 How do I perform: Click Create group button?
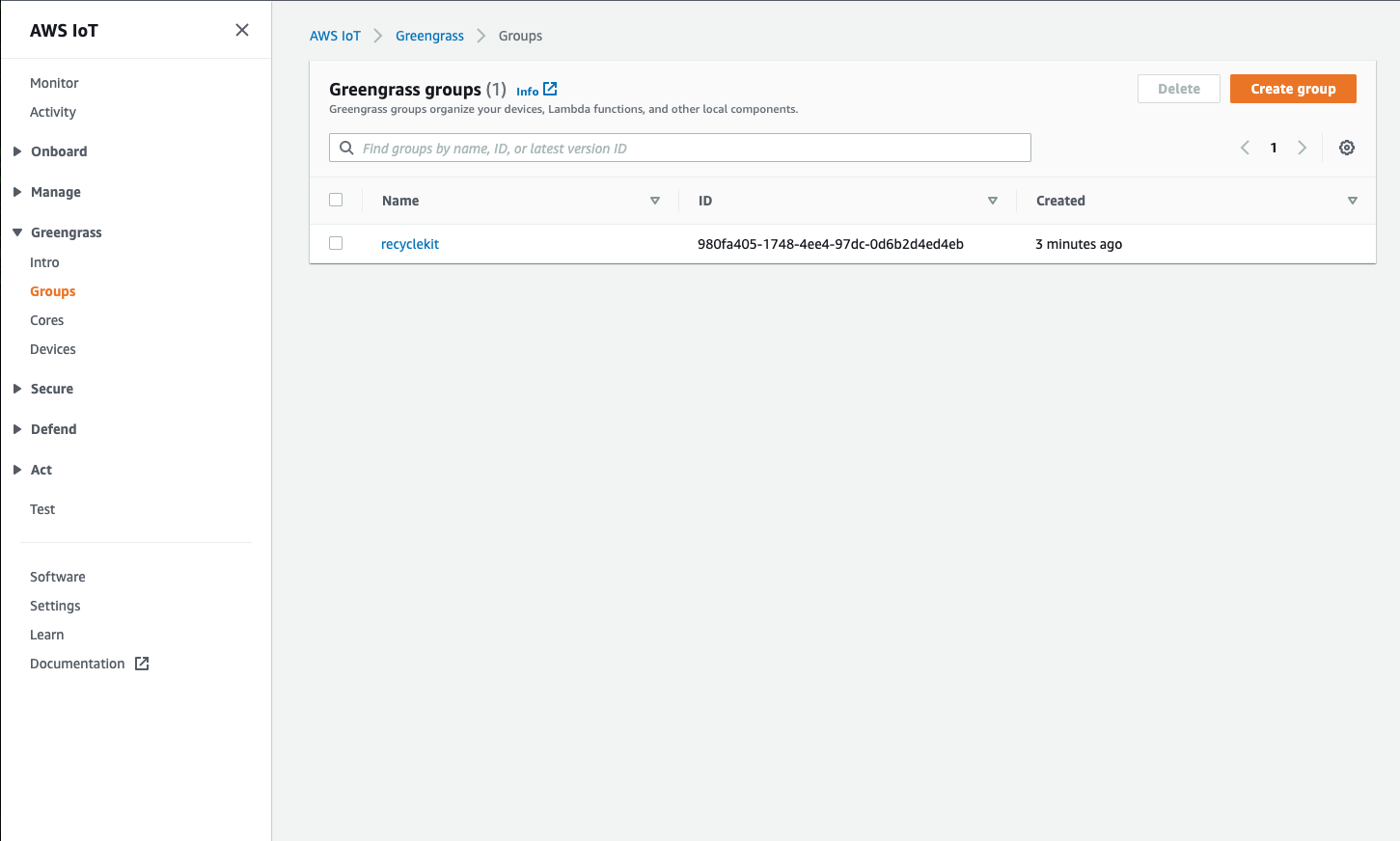click(x=1293, y=89)
